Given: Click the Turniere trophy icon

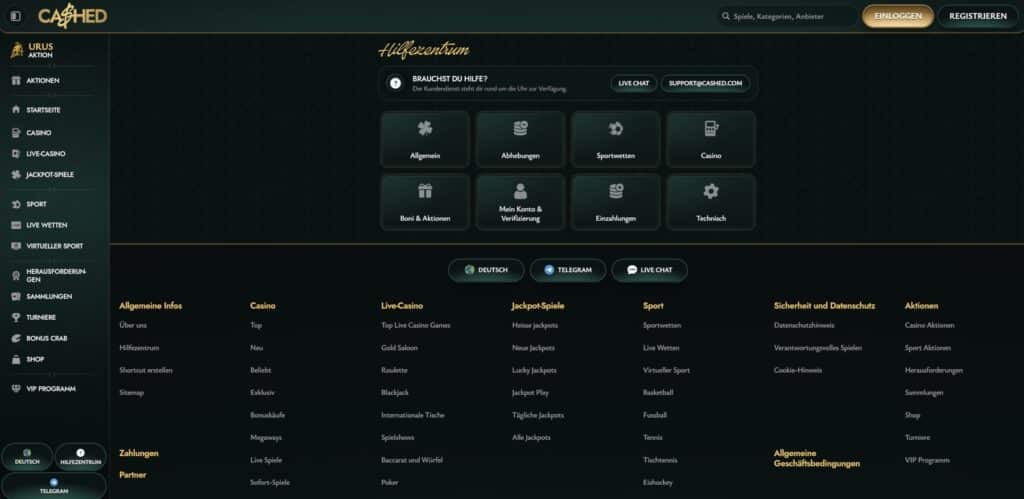Looking at the screenshot, I should point(16,317).
